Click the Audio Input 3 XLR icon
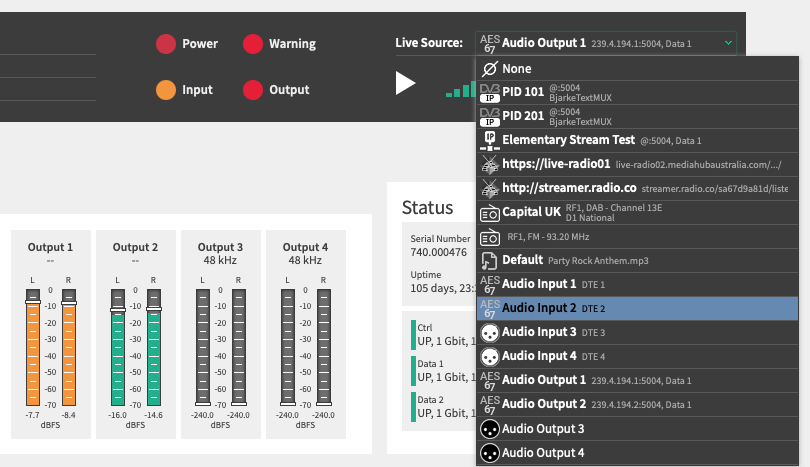 click(490, 332)
